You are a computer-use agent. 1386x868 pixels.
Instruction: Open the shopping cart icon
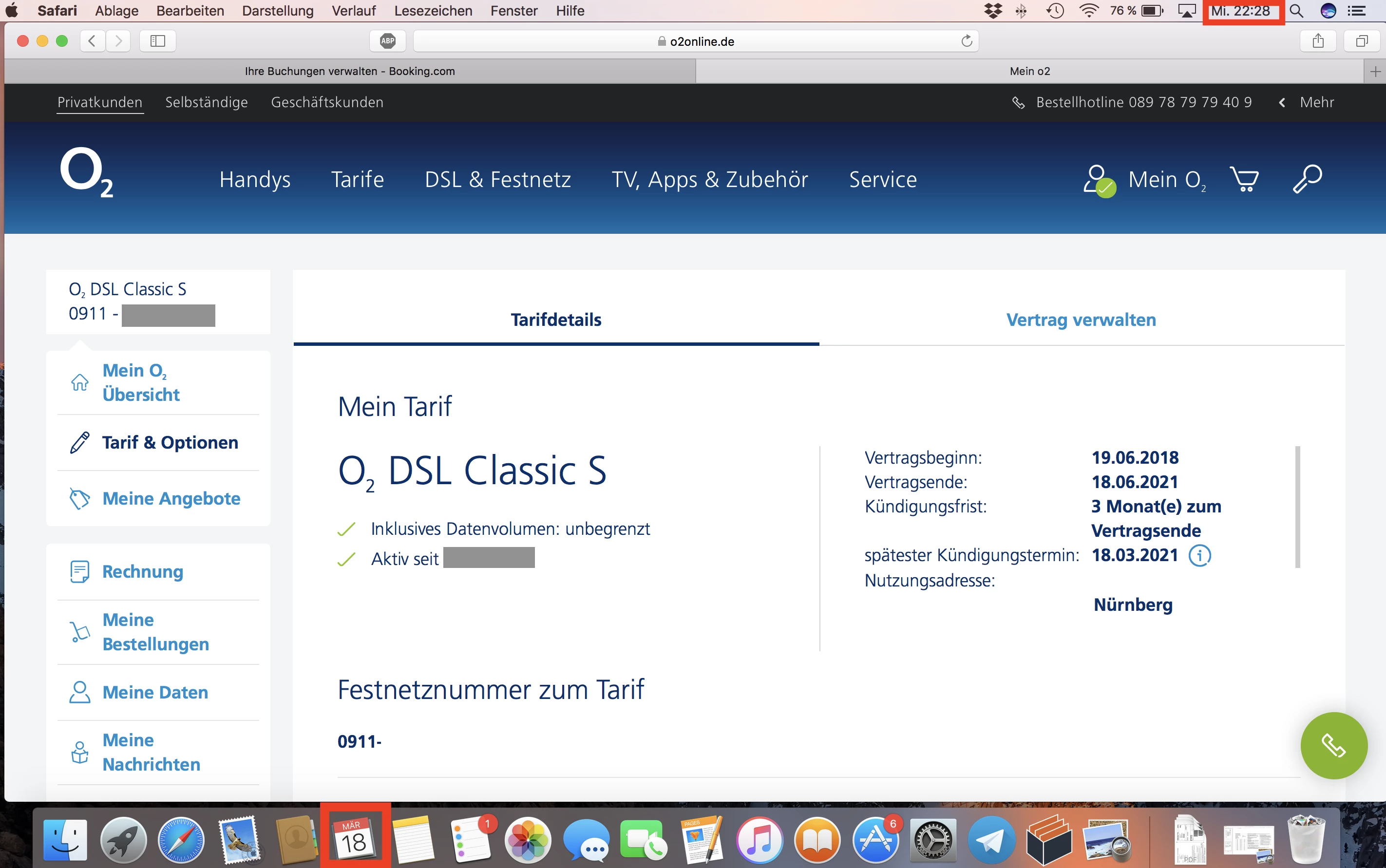click(1244, 180)
